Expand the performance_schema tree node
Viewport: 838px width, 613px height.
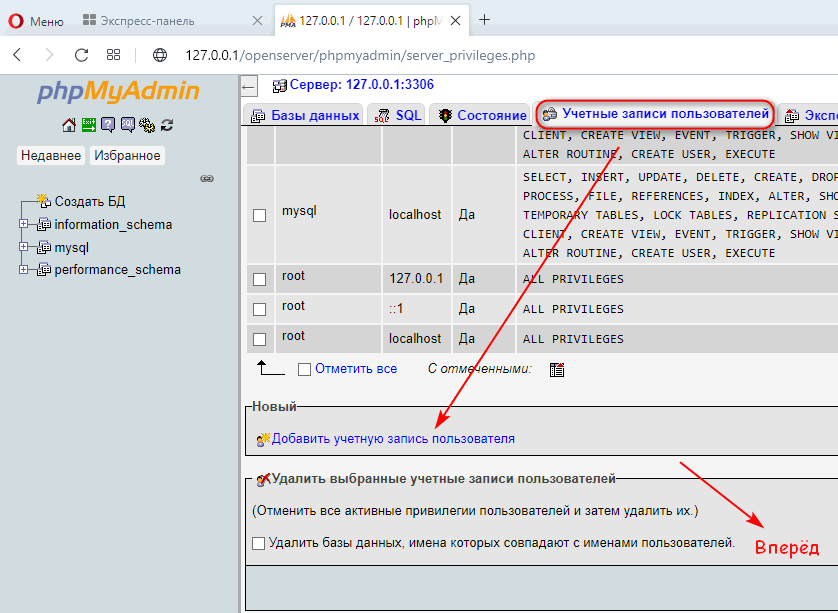[x=24, y=269]
